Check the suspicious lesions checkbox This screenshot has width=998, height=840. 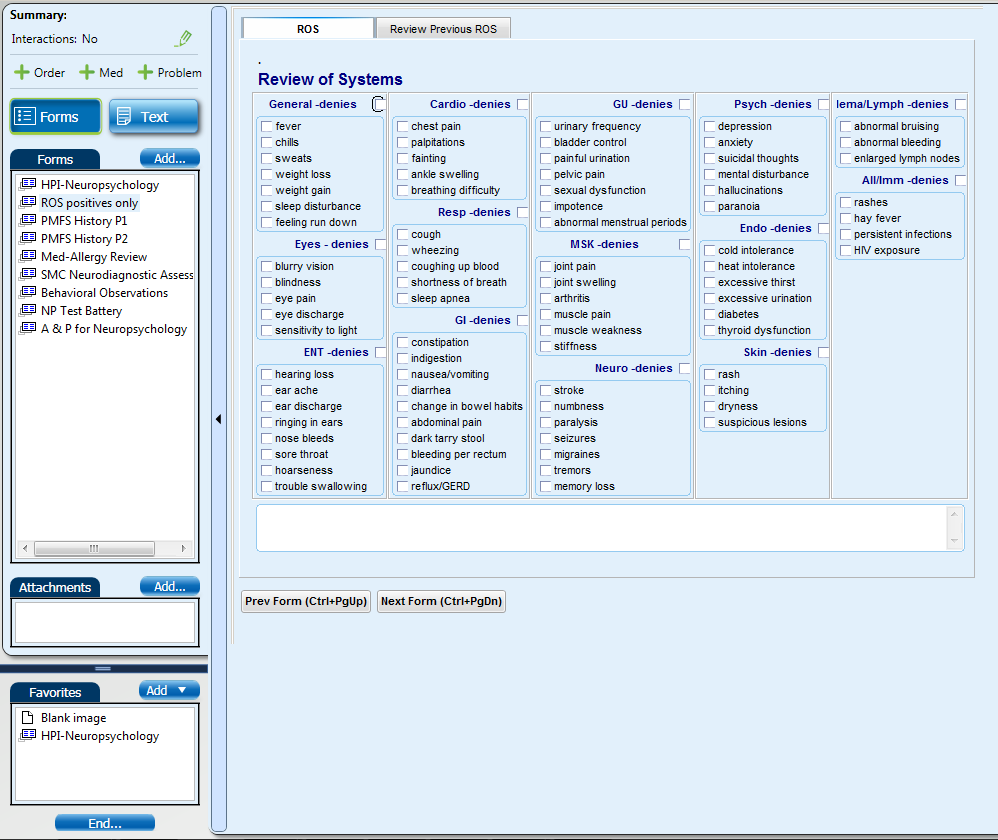pyautogui.click(x=710, y=423)
